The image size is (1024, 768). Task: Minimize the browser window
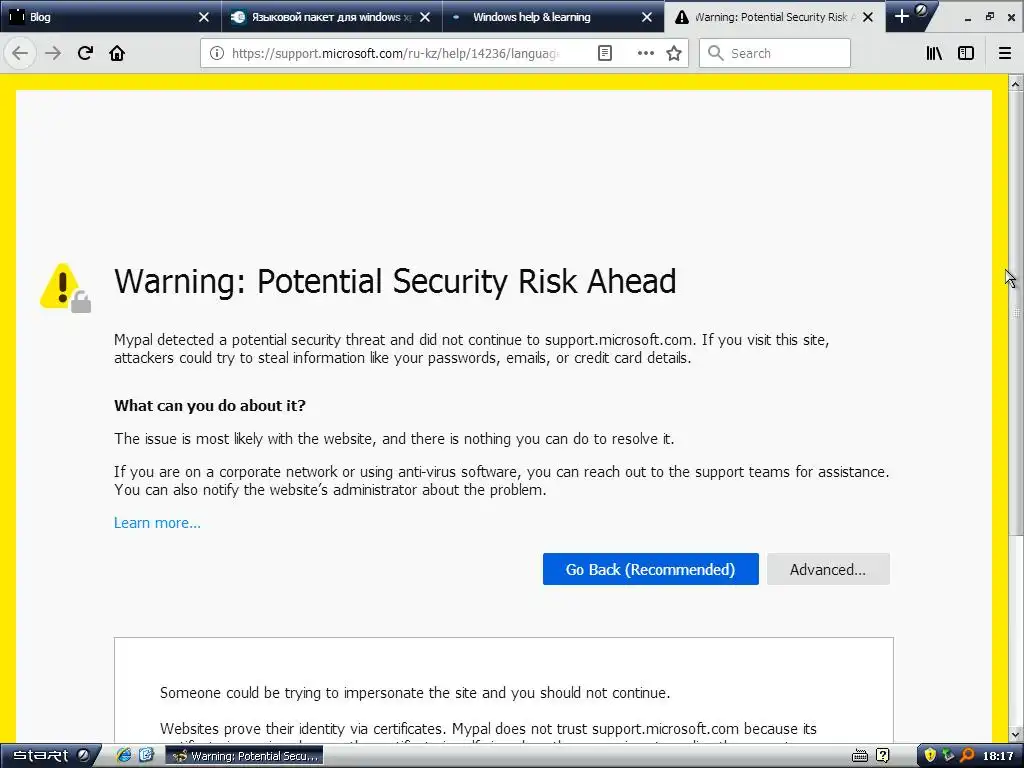(x=968, y=18)
